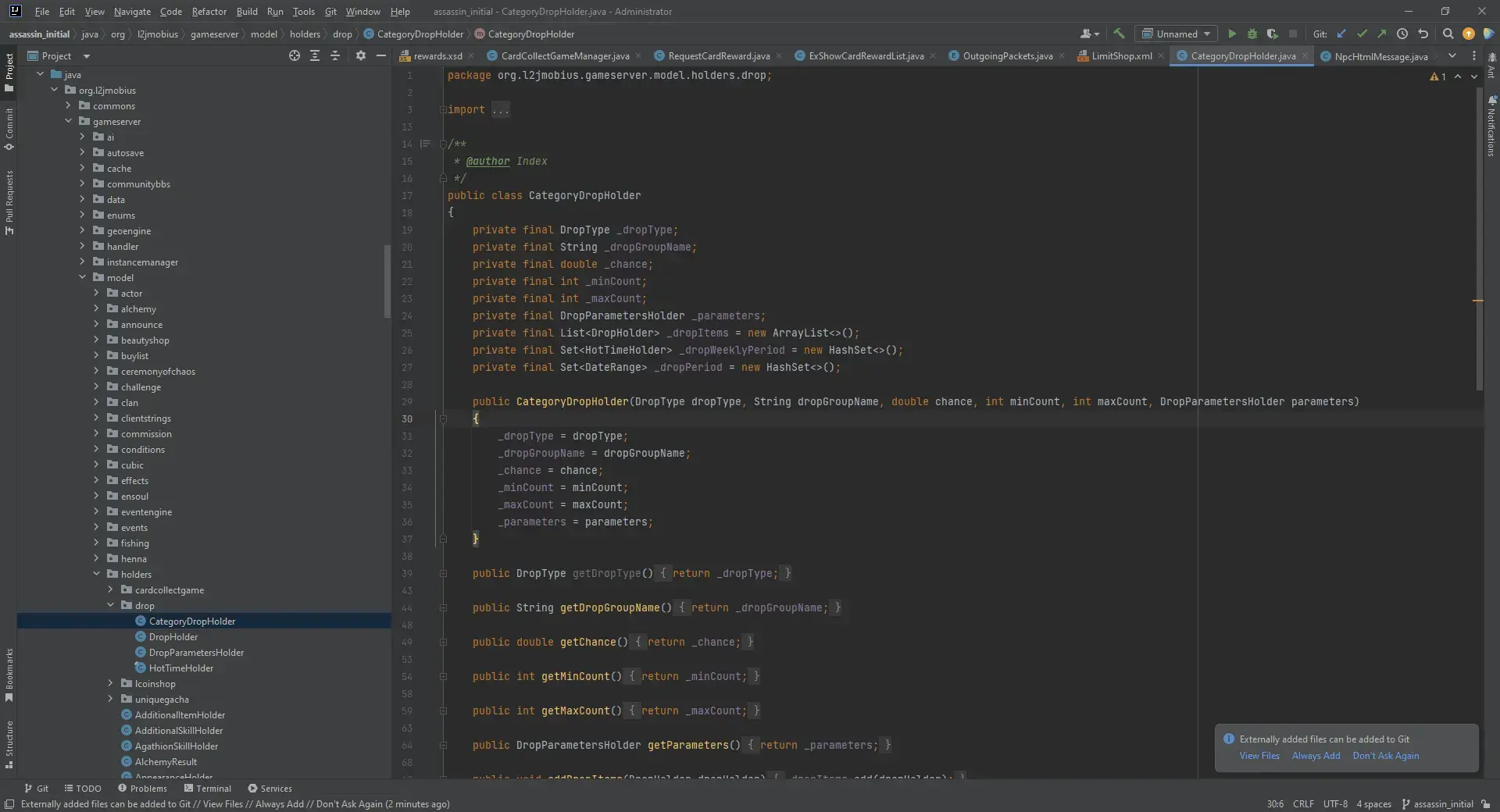Select opened file using the crosshair icon in Project panel
Screen dimensions: 1500x812
pos(294,55)
